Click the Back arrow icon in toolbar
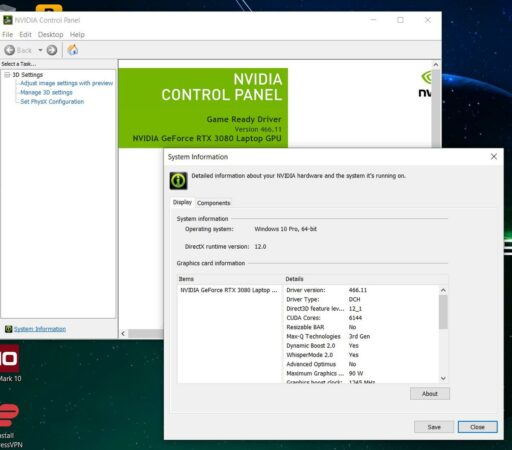This screenshot has width=512, height=450. pyautogui.click(x=9, y=50)
